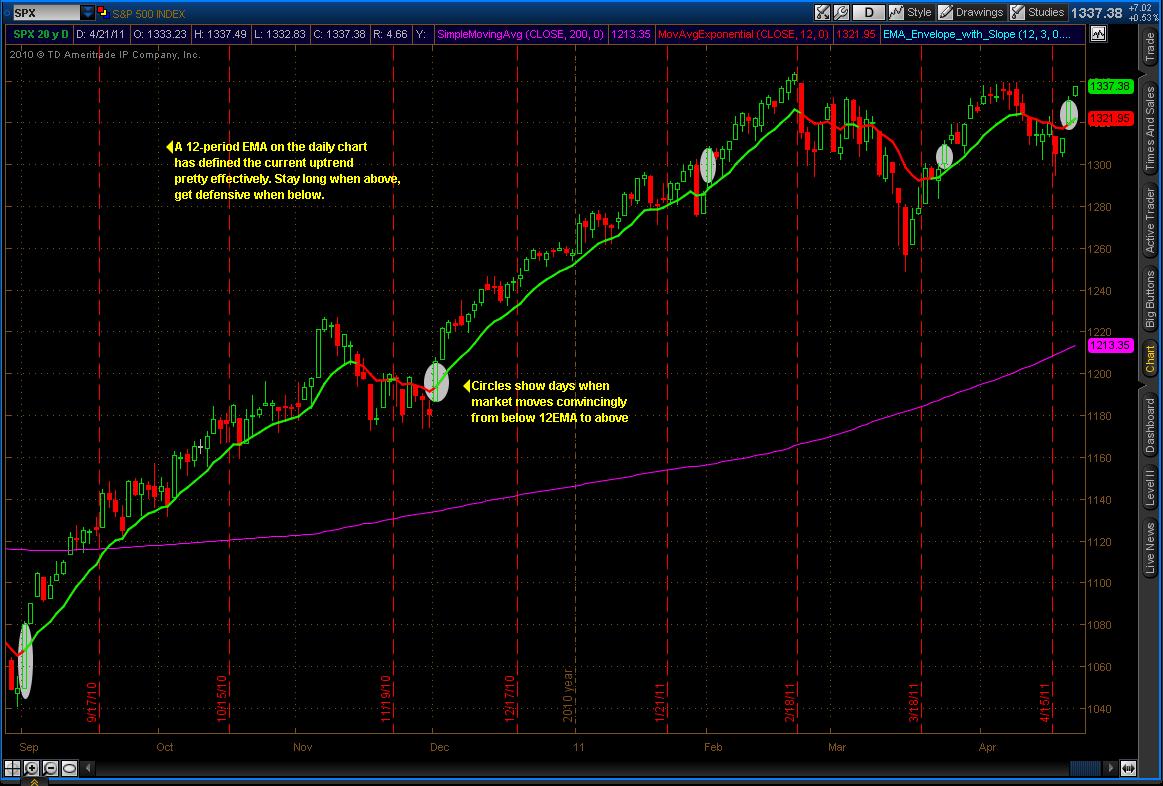Click the 'D: 4/21/11' date cell
Viewport: 1163px width, 786px height.
pos(100,34)
